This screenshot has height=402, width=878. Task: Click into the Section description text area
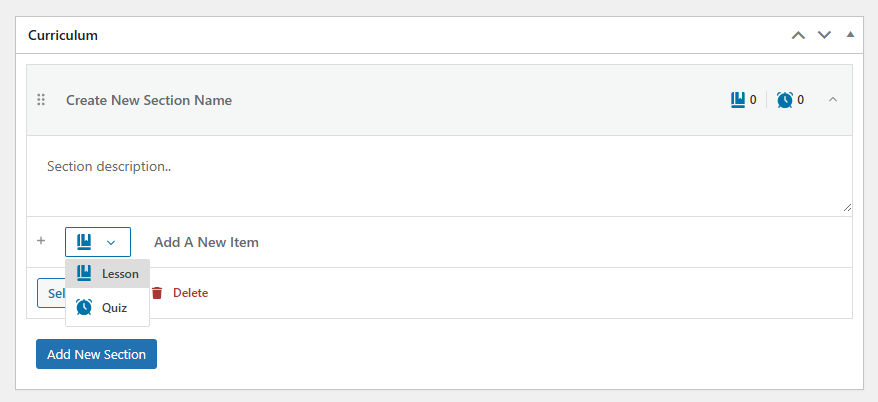pyautogui.click(x=440, y=176)
